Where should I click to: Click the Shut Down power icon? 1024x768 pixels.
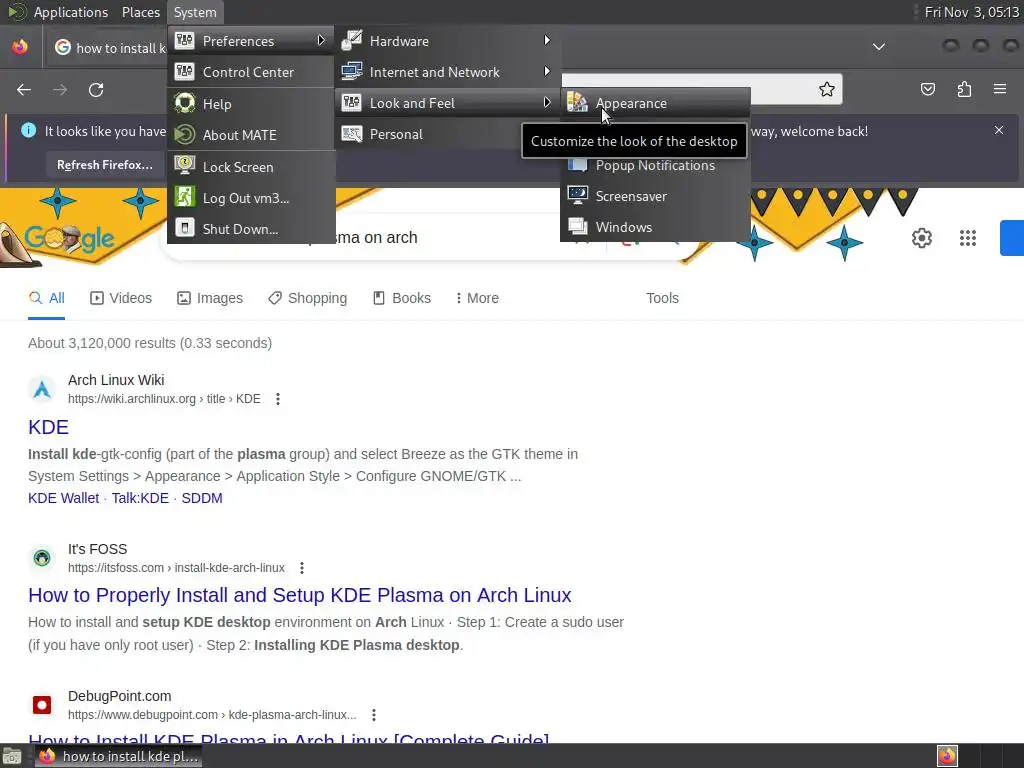click(x=185, y=228)
